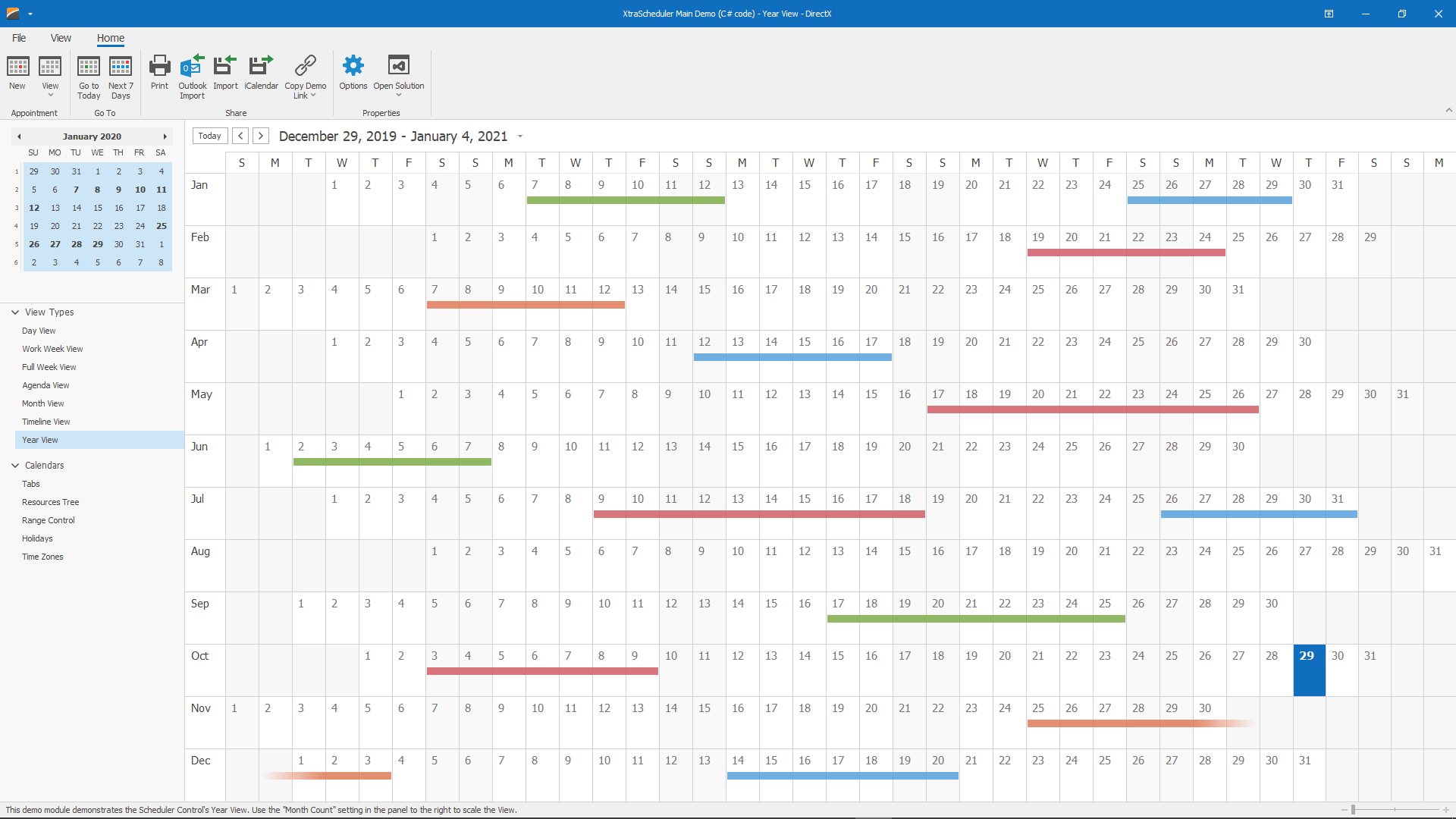Jump ahead using Next 7 Days

pyautogui.click(x=121, y=74)
